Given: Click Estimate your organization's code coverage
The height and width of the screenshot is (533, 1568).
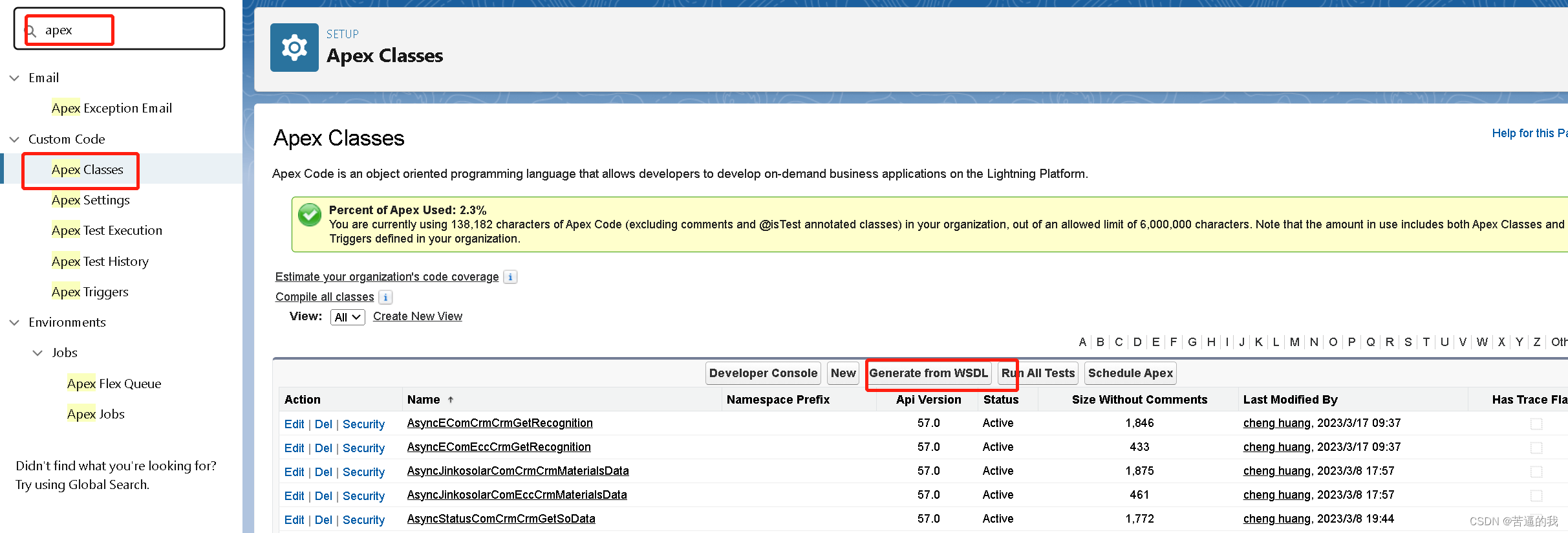Looking at the screenshot, I should (387, 277).
